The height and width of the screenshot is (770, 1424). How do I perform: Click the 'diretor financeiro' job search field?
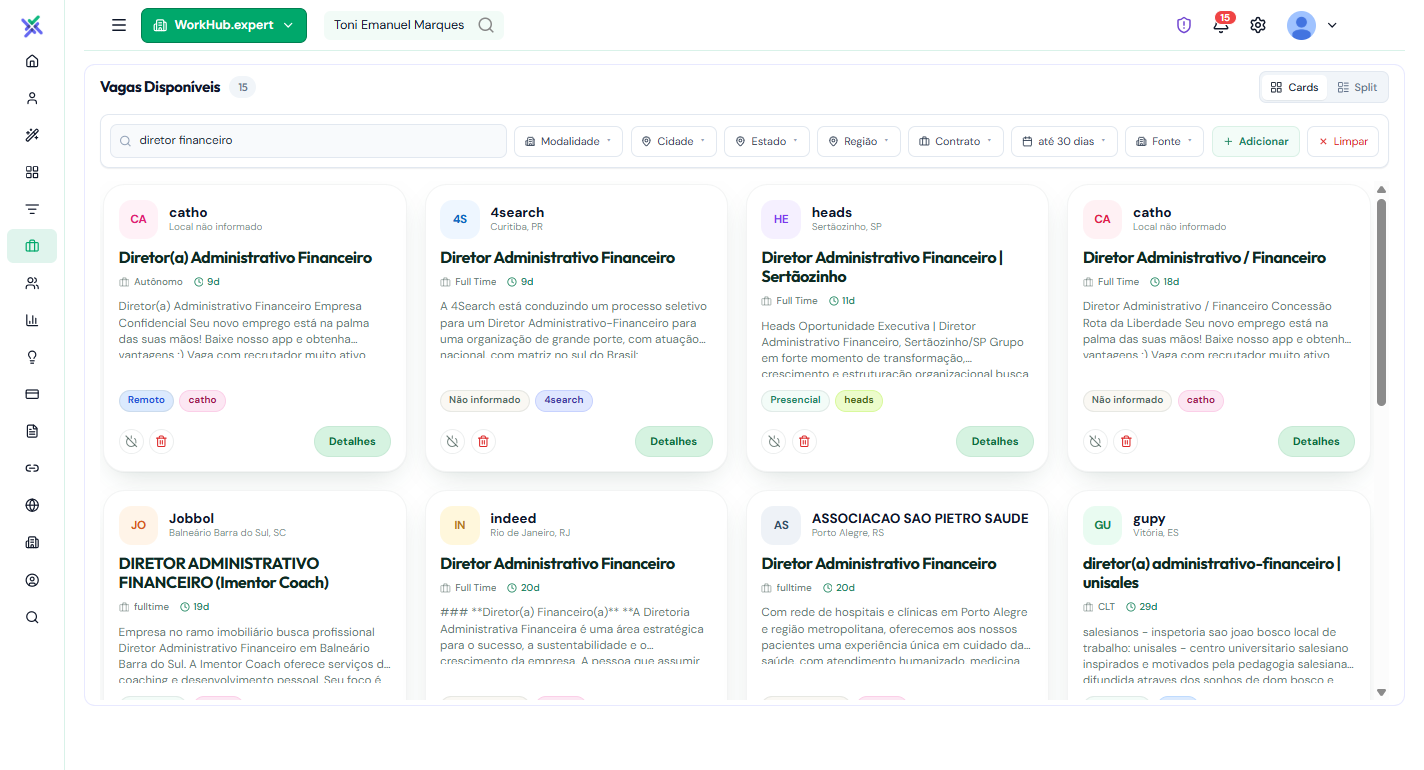coord(309,141)
